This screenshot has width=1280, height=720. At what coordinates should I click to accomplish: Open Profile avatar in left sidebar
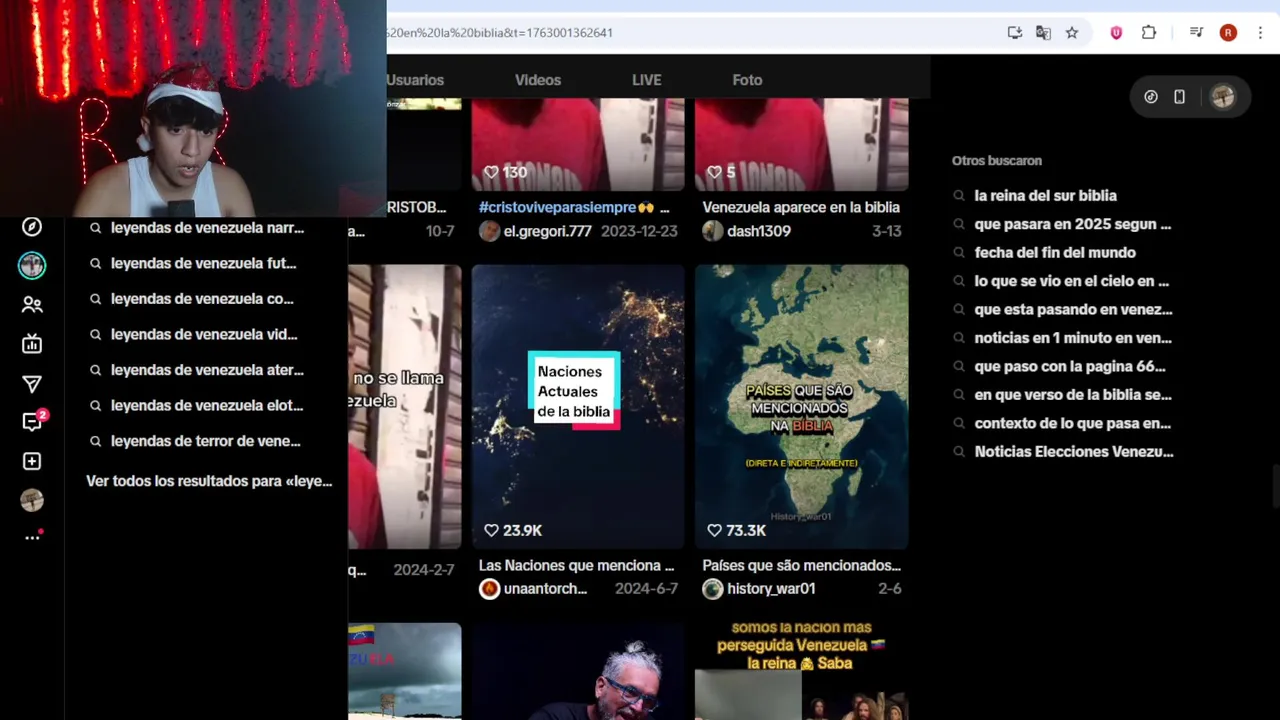[x=32, y=500]
